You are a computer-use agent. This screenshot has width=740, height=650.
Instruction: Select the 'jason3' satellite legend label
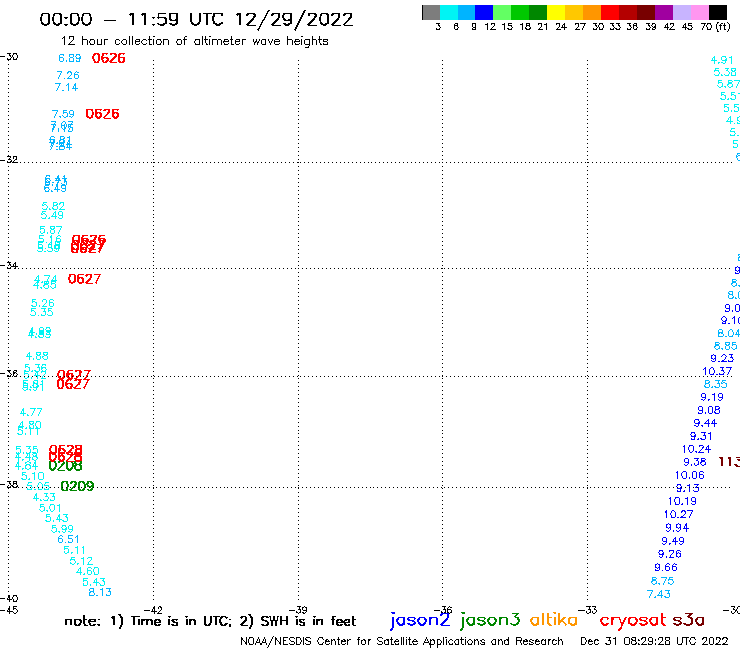pyautogui.click(x=490, y=620)
